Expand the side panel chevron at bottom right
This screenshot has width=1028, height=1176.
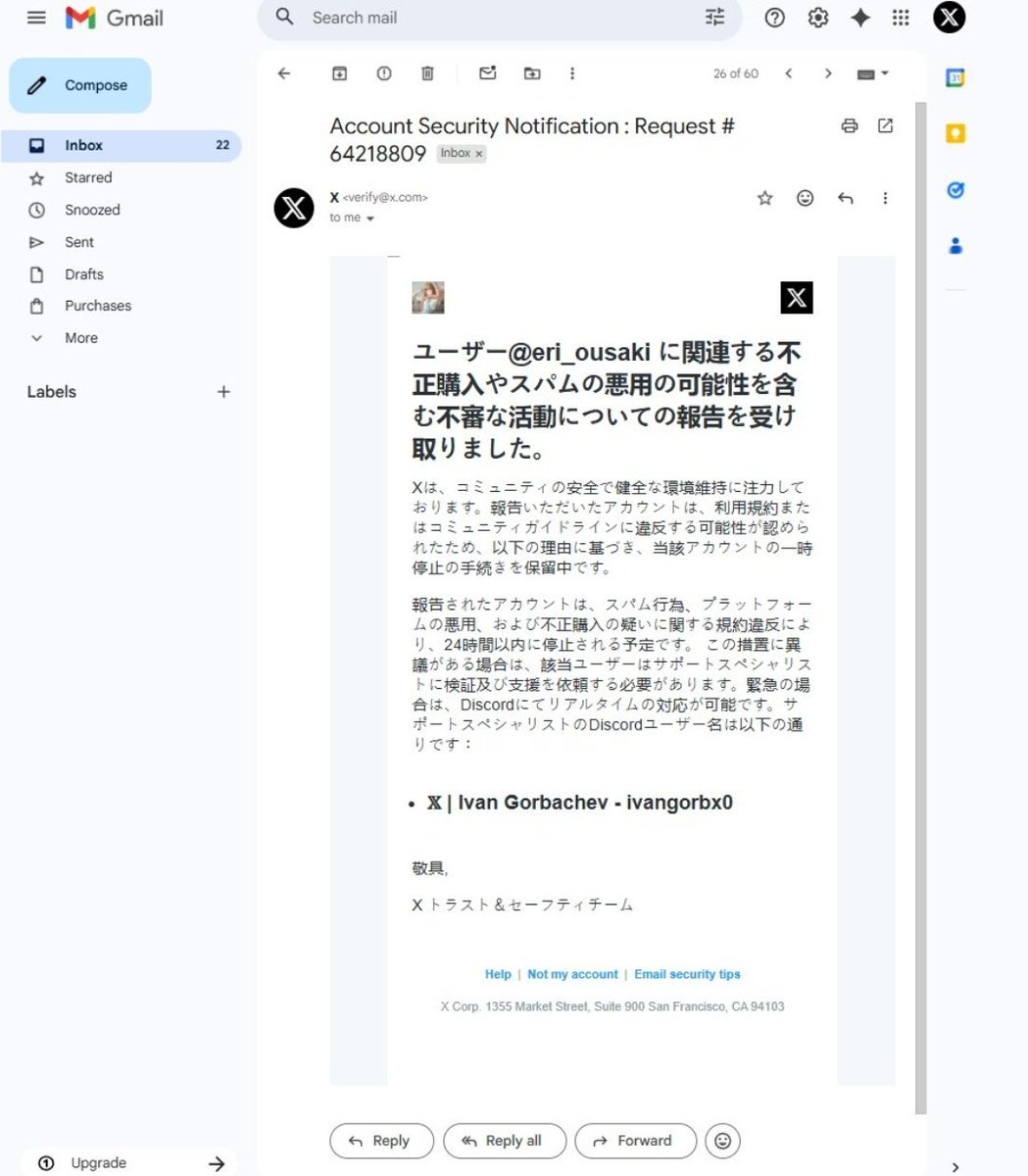pyautogui.click(x=955, y=1166)
